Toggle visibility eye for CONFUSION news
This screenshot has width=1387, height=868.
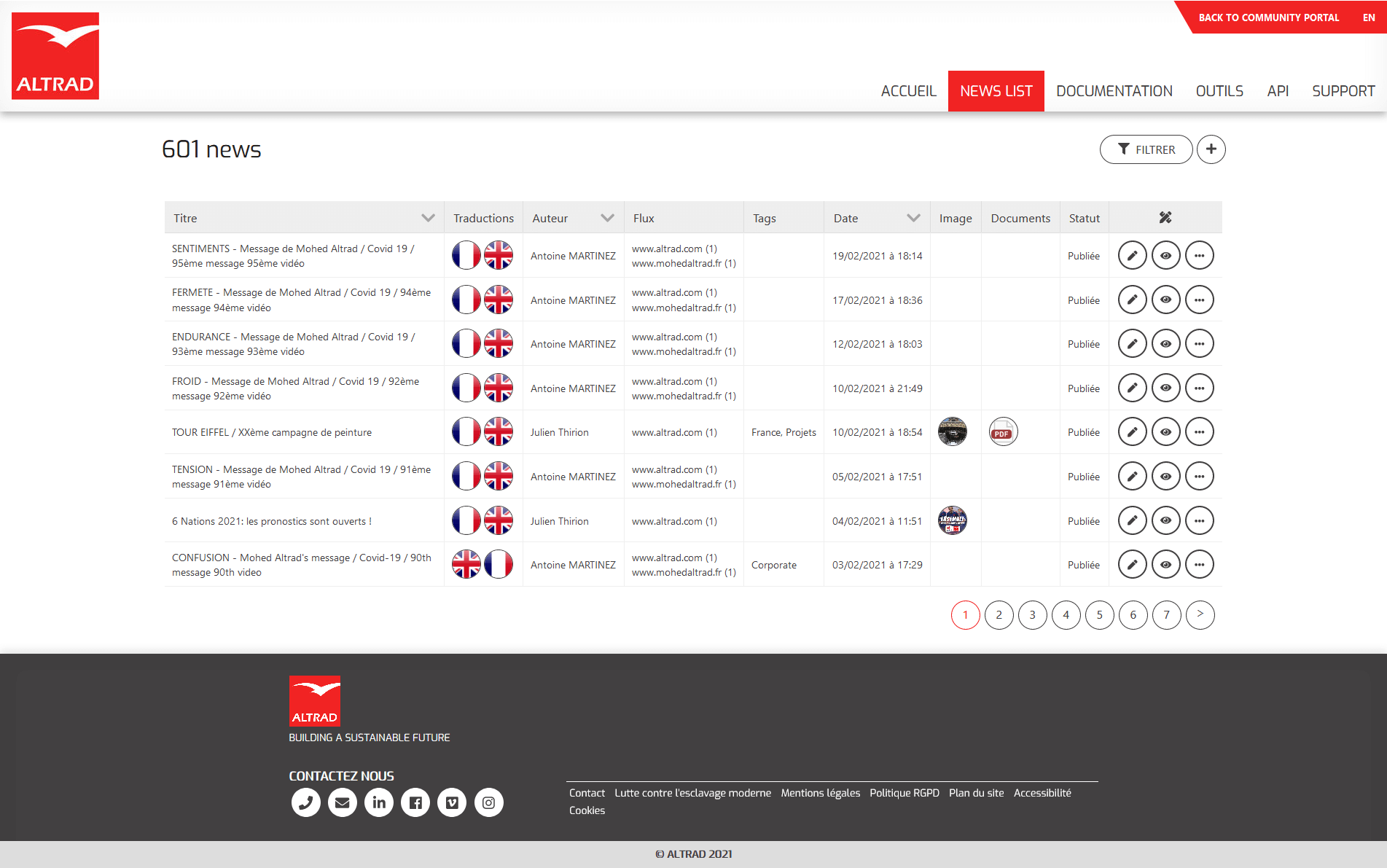(1165, 565)
